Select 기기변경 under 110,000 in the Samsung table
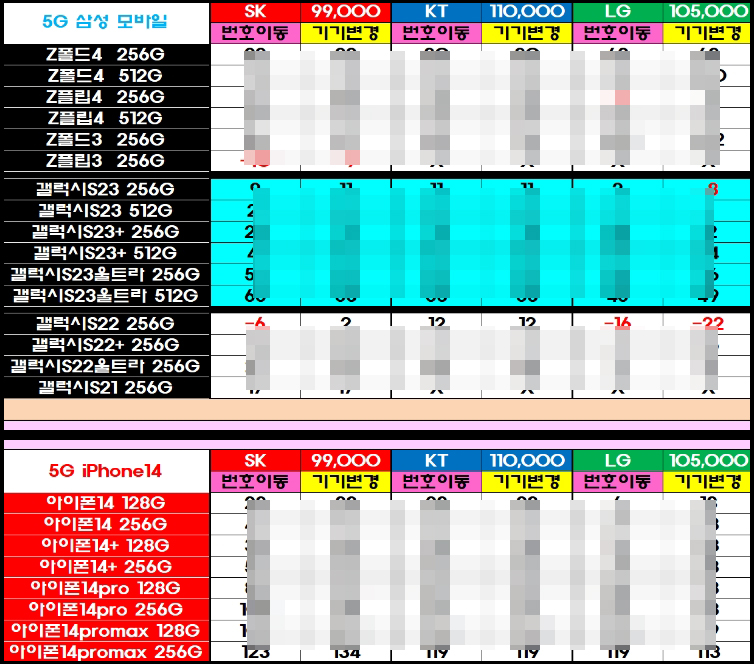Screen dimensions: 754x664 click(x=527, y=33)
